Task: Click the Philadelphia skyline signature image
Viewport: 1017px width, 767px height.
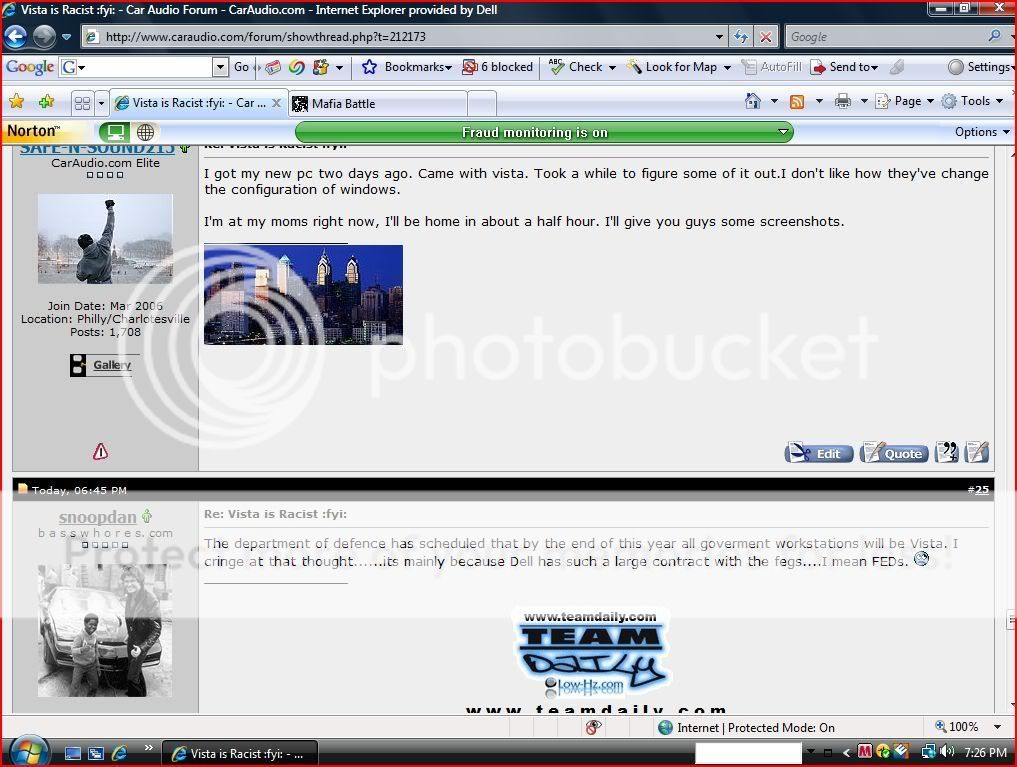Action: (x=303, y=294)
